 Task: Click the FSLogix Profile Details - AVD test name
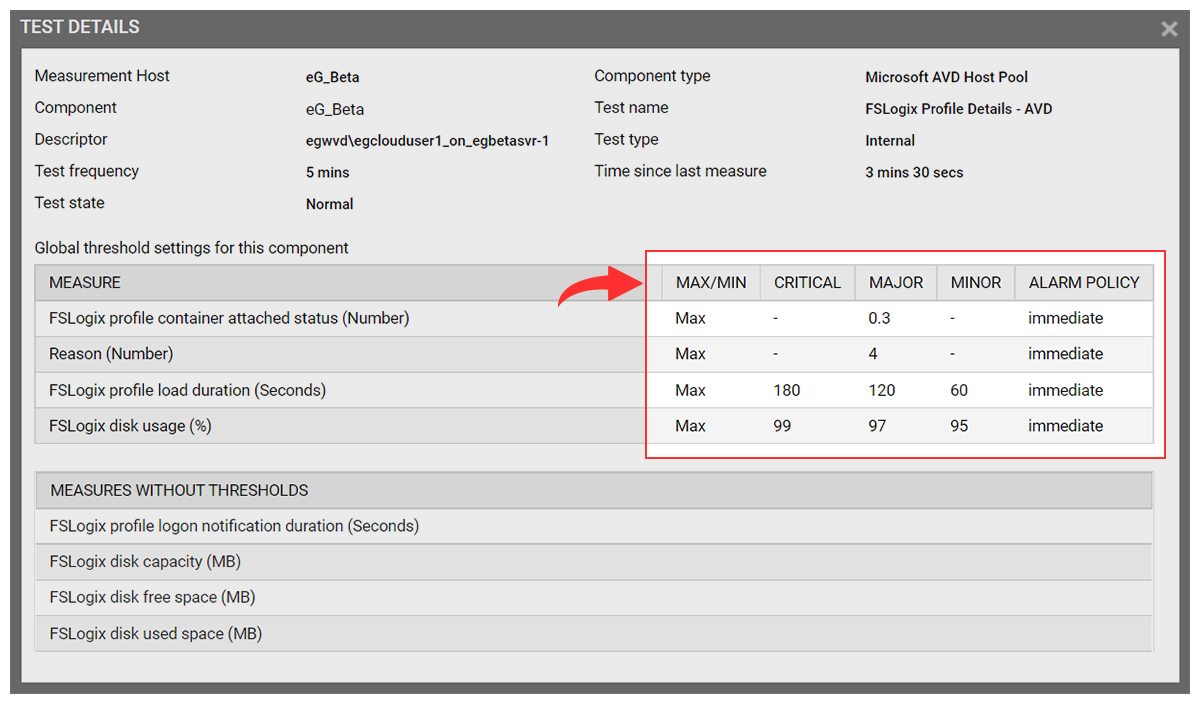(958, 109)
